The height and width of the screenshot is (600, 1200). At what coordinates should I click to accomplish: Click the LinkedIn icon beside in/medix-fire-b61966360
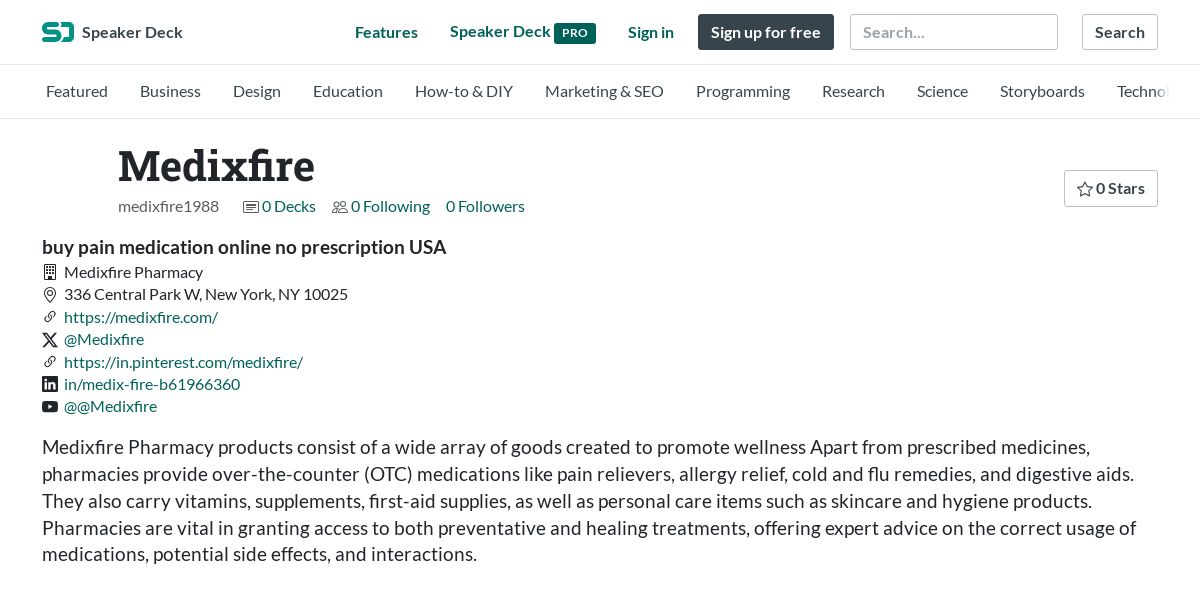[x=50, y=384]
